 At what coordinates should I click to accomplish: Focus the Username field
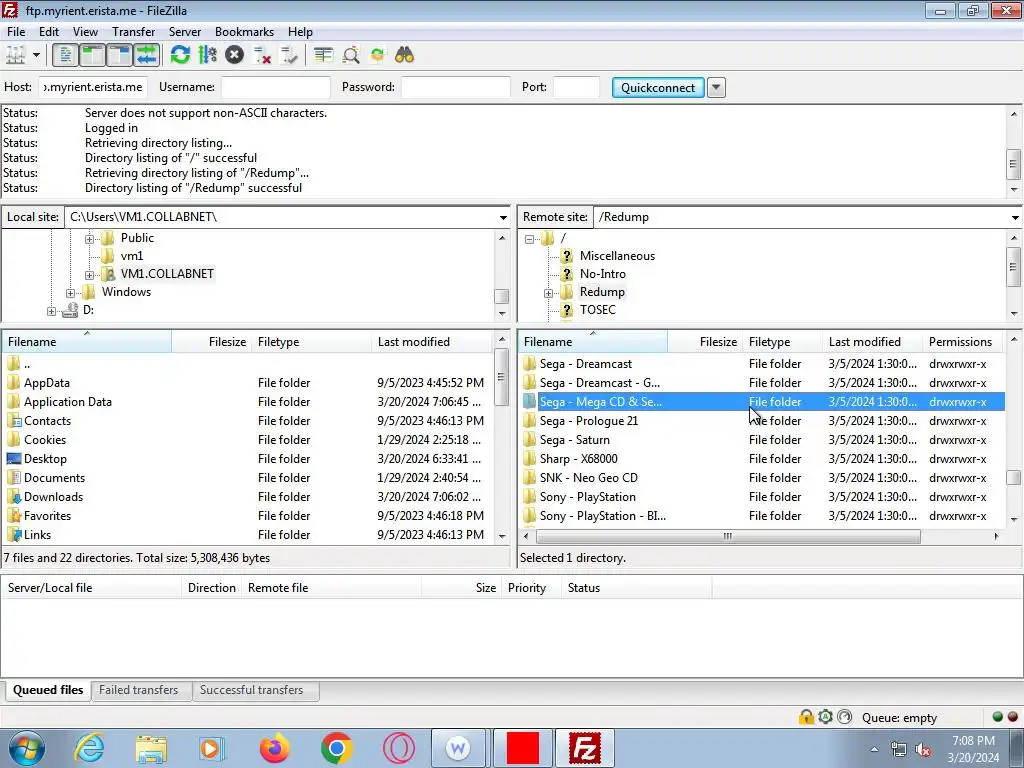tap(276, 88)
